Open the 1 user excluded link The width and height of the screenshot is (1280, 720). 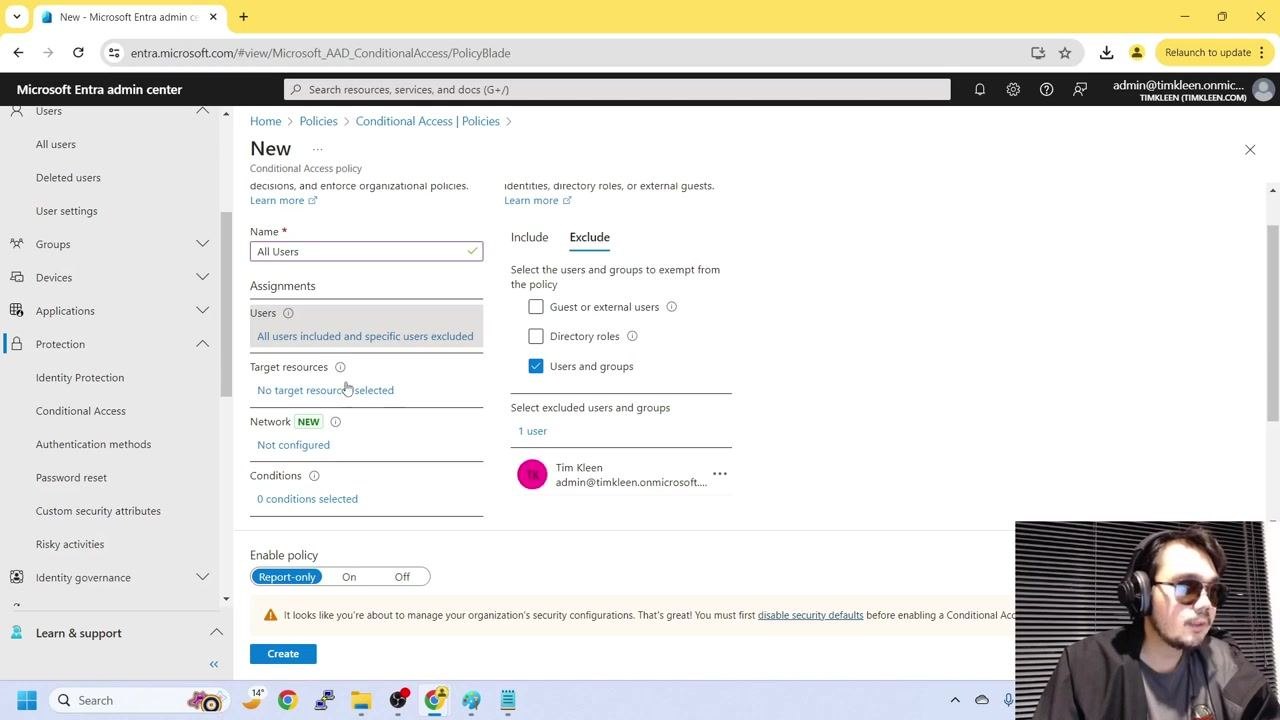coord(532,431)
